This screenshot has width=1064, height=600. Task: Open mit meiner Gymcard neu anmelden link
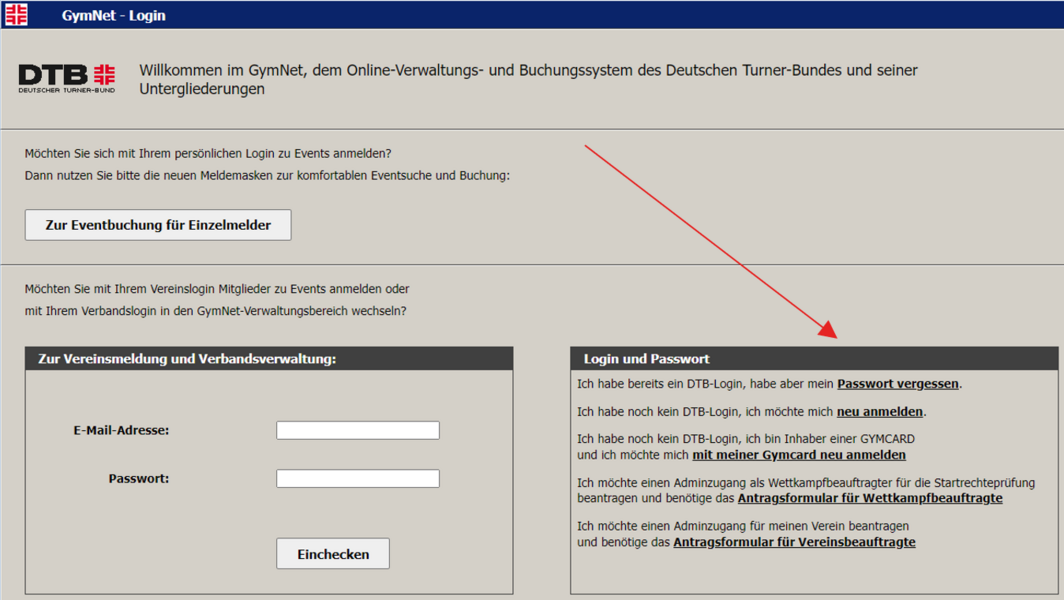point(799,455)
